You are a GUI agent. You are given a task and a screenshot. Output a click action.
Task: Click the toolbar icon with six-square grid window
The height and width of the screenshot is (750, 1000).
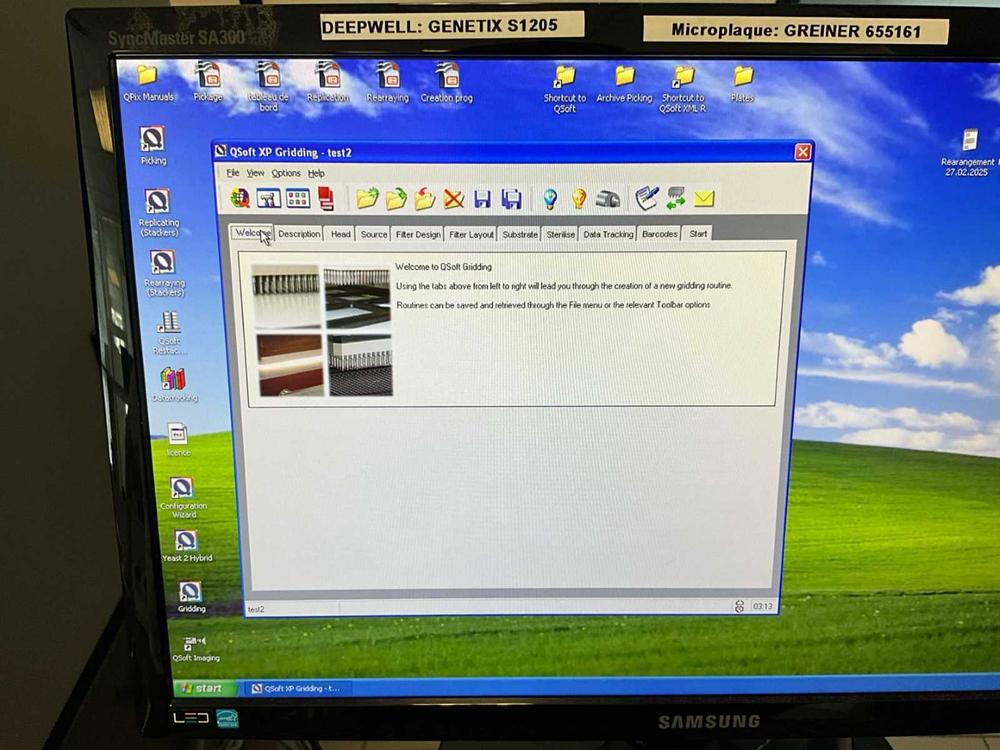[298, 198]
